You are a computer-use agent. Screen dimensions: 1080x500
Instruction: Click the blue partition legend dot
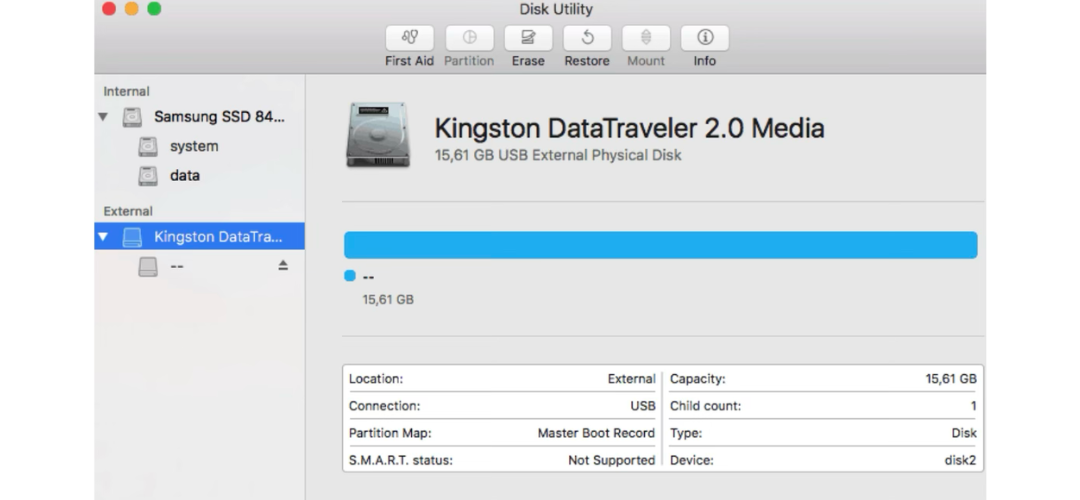pos(350,276)
